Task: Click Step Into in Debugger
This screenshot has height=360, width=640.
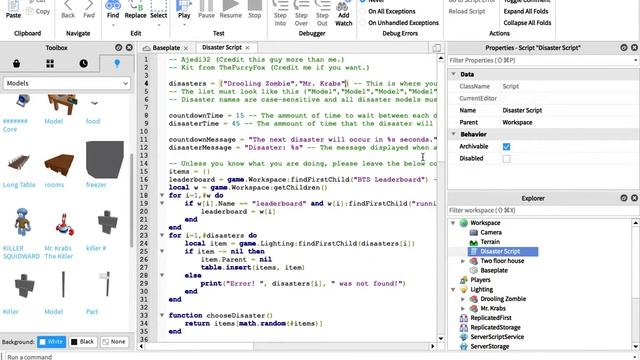Action: [280, 13]
